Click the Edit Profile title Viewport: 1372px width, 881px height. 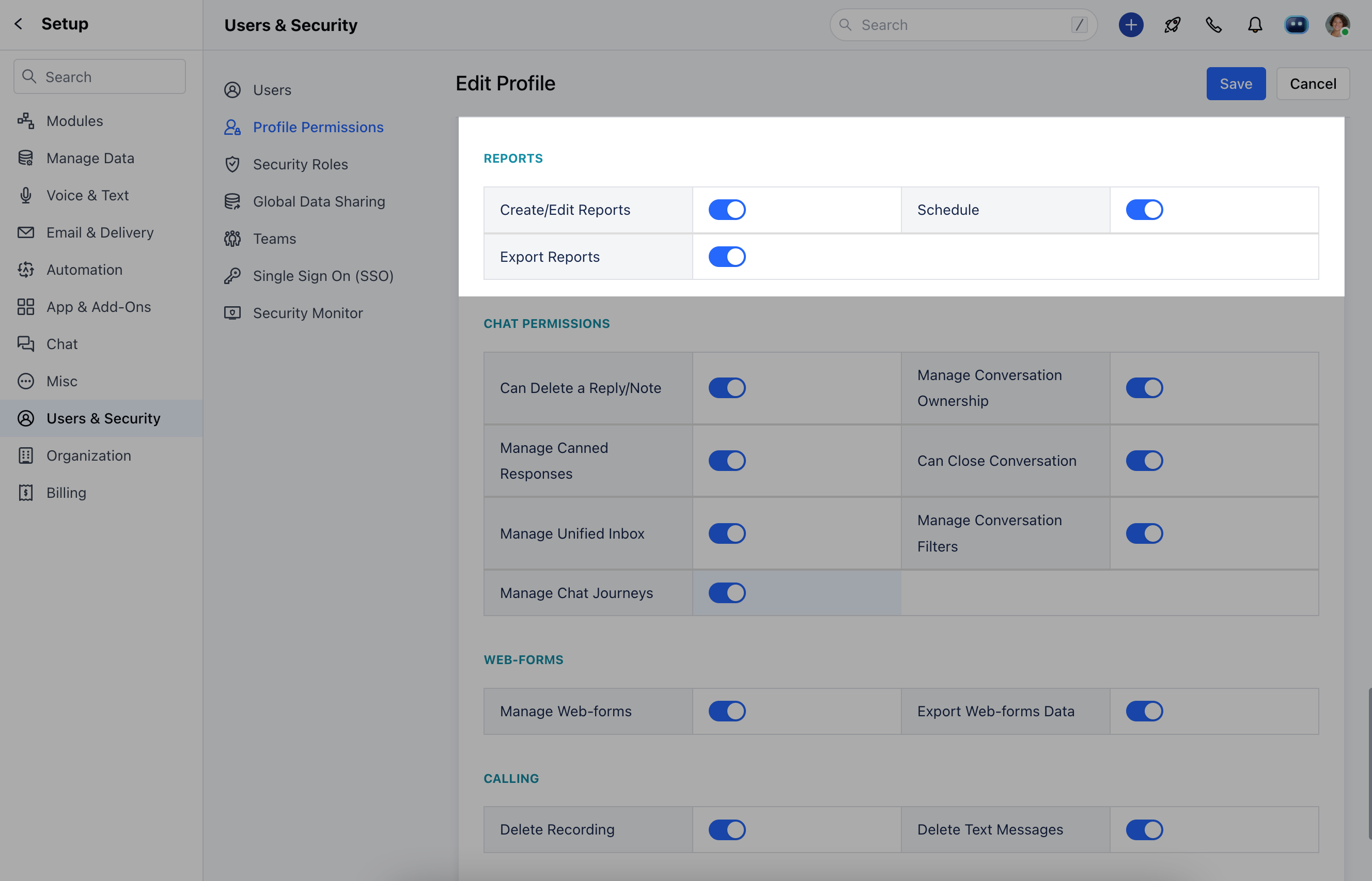pos(505,84)
